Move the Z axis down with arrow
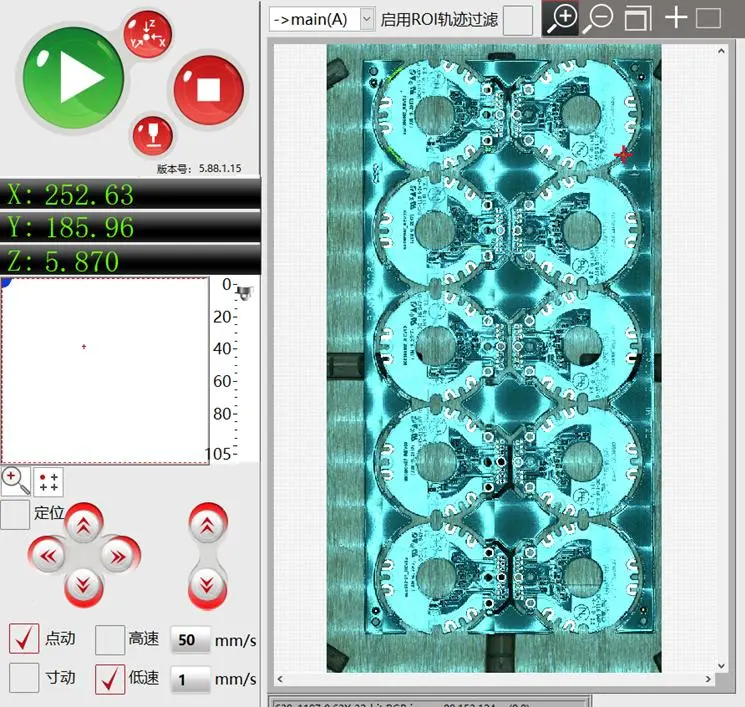The width and height of the screenshot is (745, 707). point(206,583)
